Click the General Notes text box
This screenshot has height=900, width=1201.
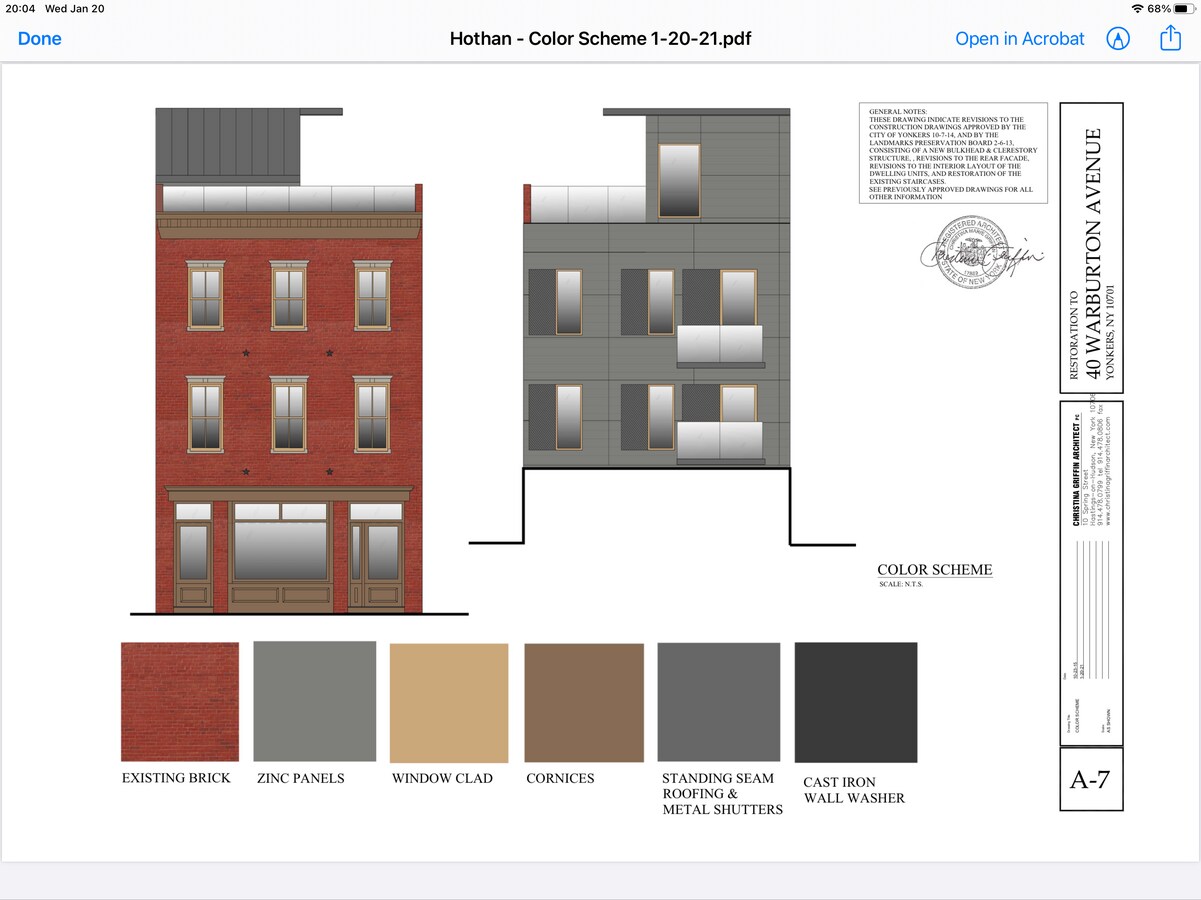point(953,153)
